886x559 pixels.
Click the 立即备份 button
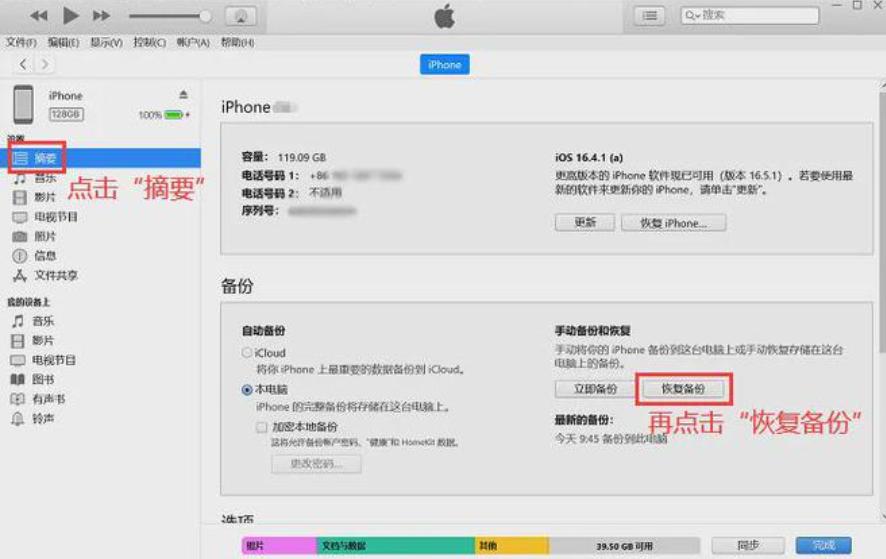595,389
